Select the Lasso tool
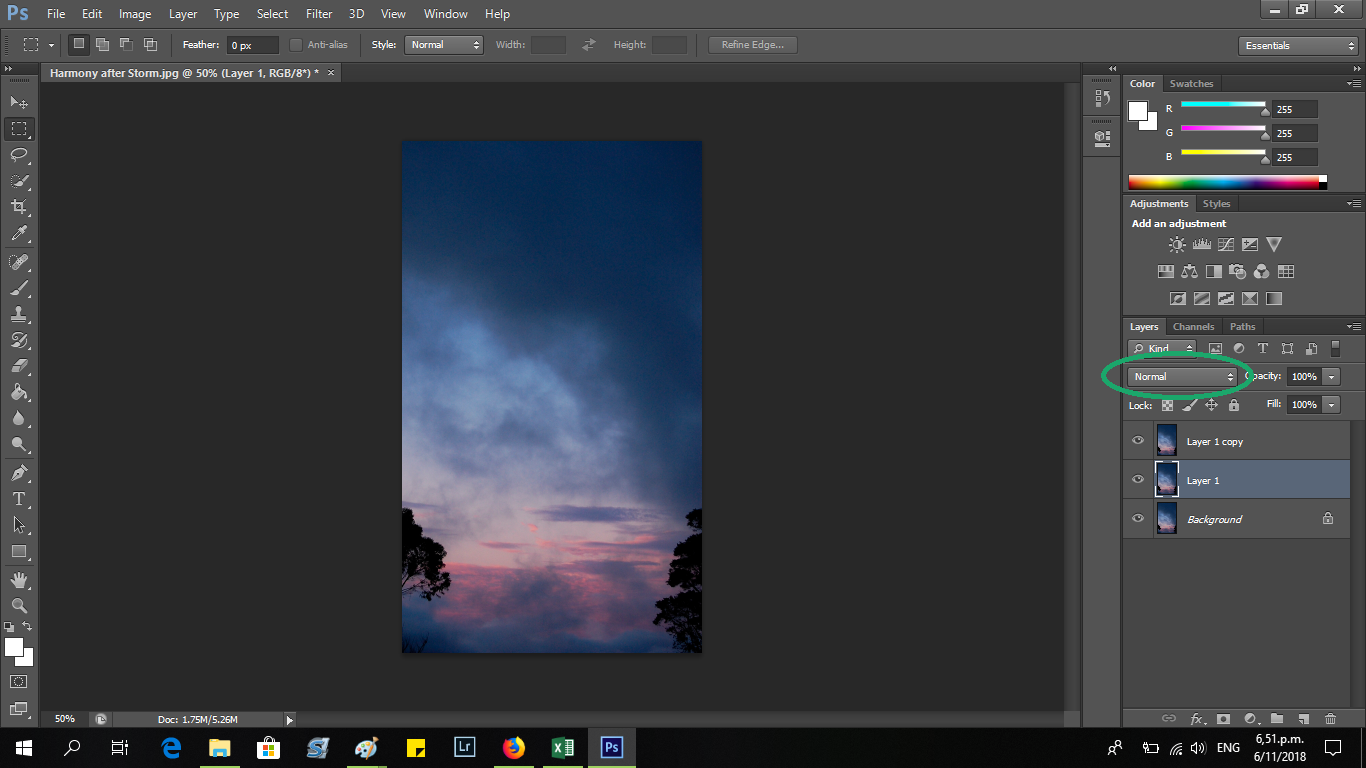Screen dimensions: 1366x768 click(19, 155)
